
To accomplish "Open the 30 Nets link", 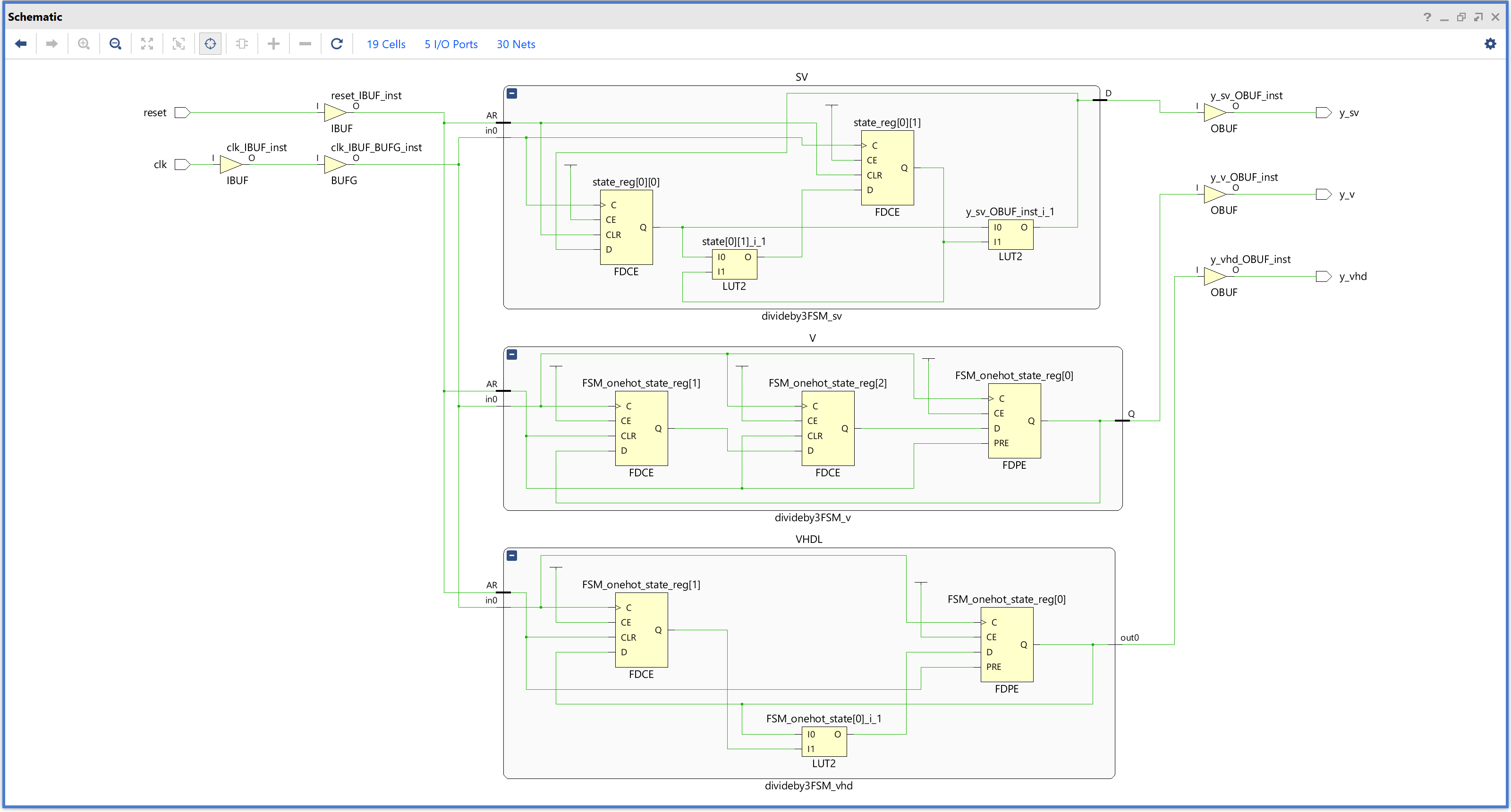I will point(516,44).
